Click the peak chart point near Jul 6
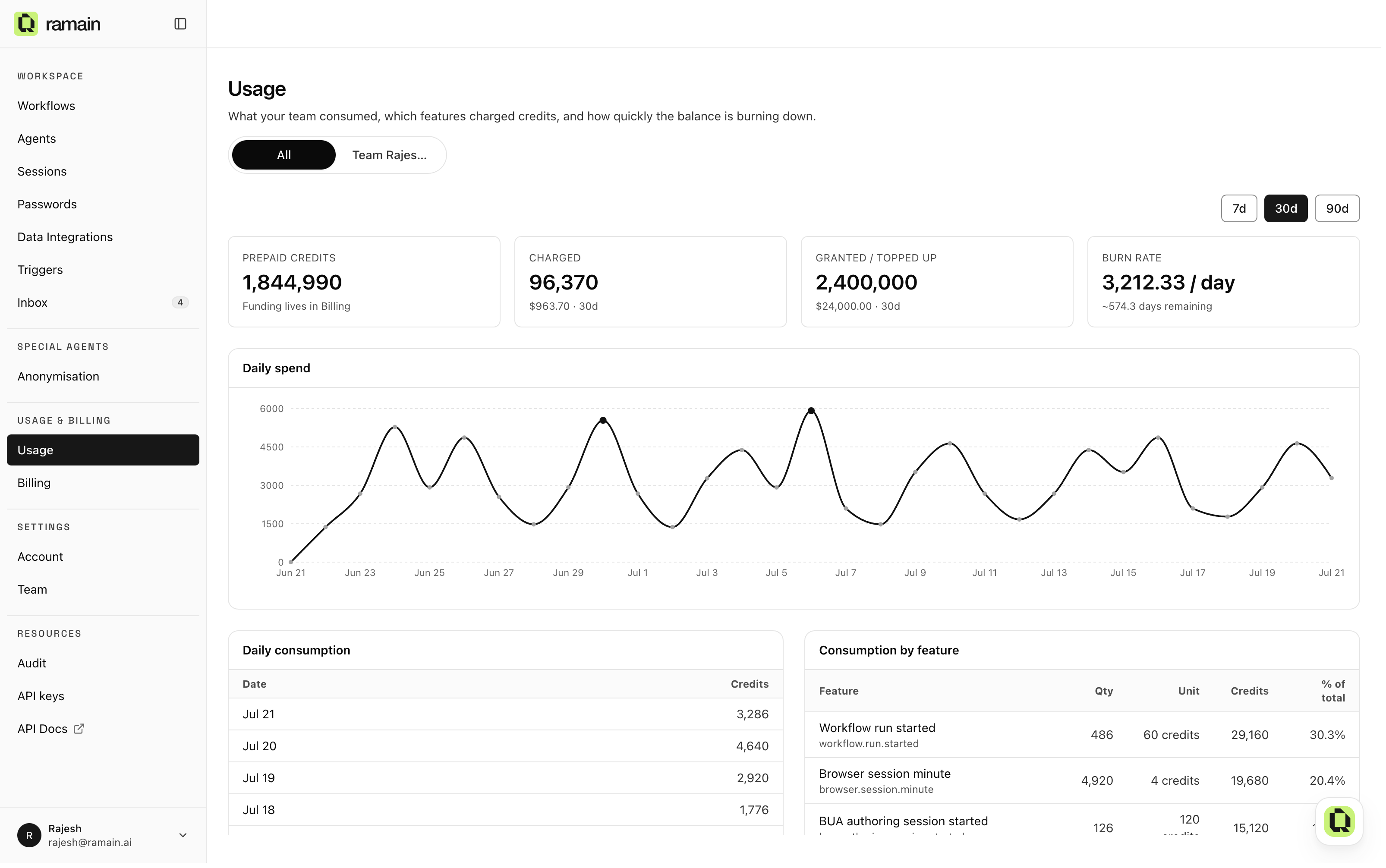Image resolution: width=1386 pixels, height=868 pixels. coord(811,411)
